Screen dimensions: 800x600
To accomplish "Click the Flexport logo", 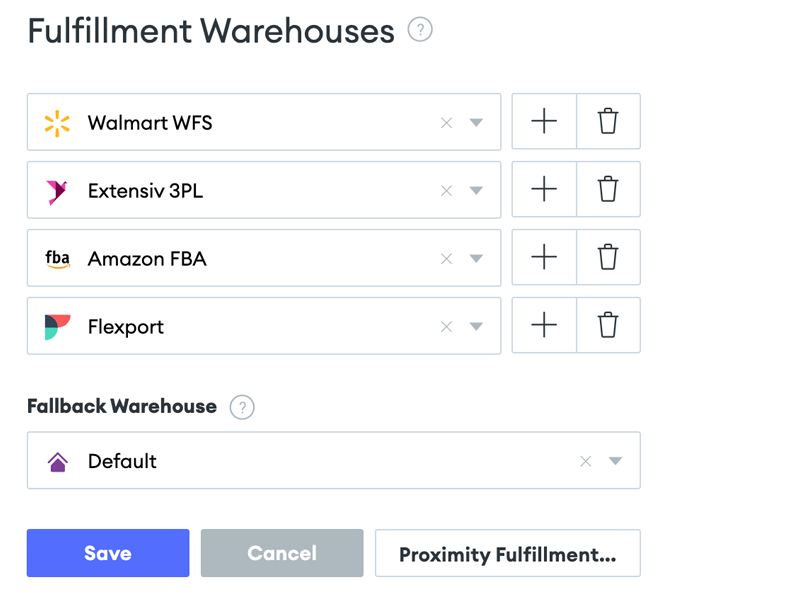I will [57, 327].
